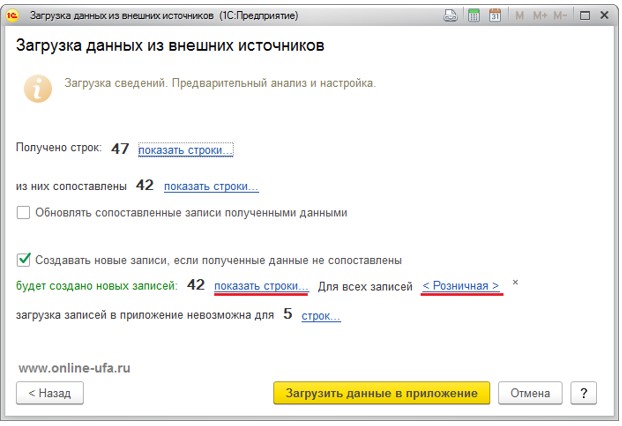Open 'строк...' link for 5 unloadable records
This screenshot has height=426, width=622.
321,316
